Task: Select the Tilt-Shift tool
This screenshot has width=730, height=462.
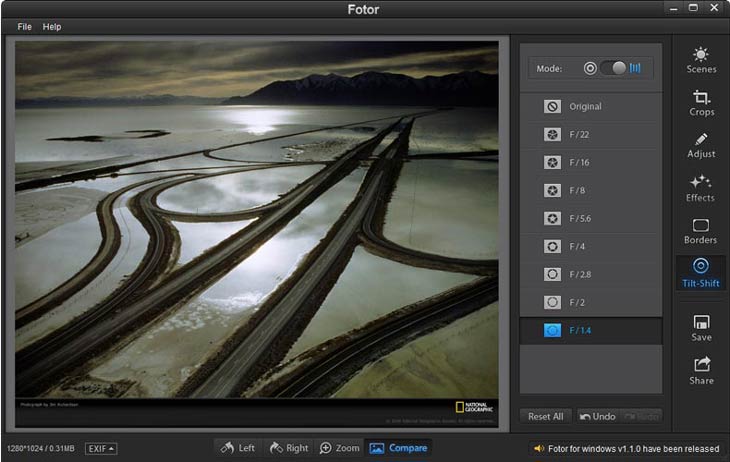Action: (x=701, y=273)
